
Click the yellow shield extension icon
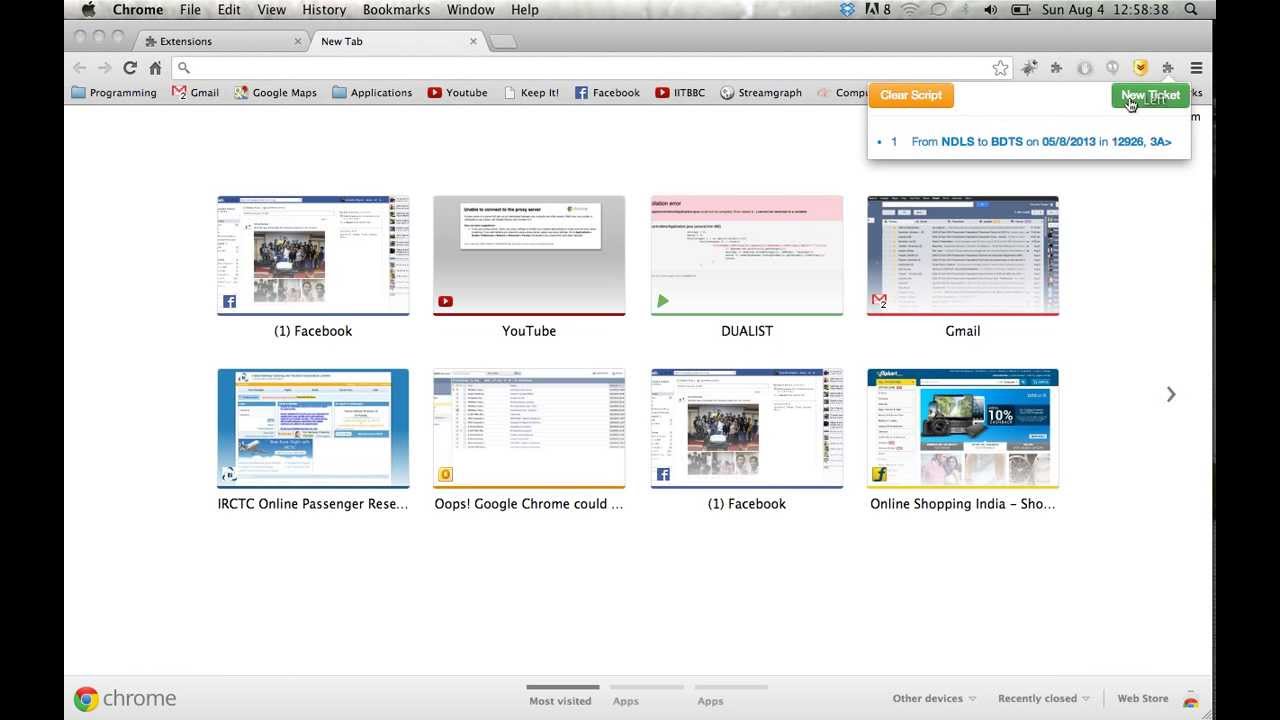[x=1140, y=68]
